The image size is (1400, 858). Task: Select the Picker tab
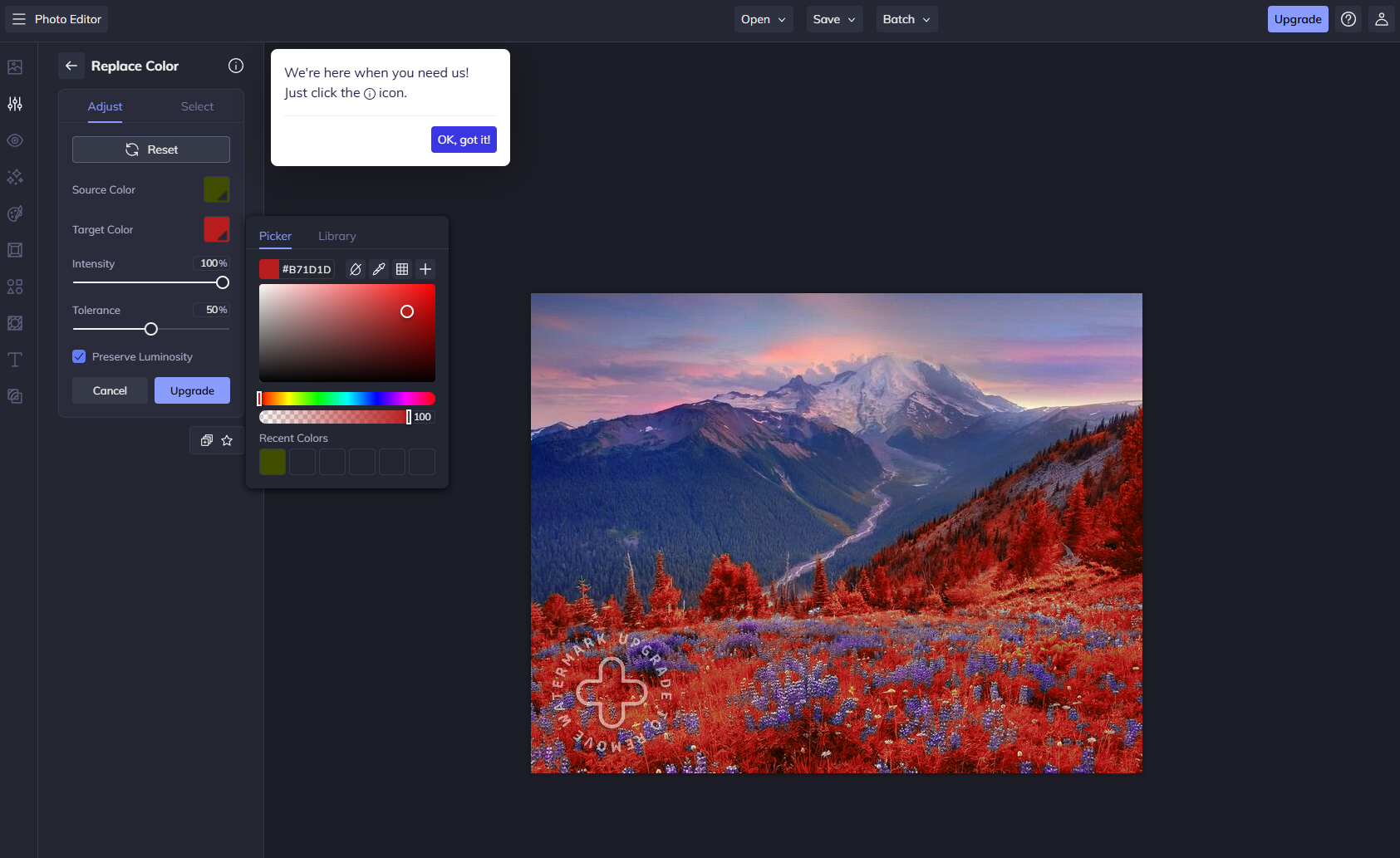275,236
